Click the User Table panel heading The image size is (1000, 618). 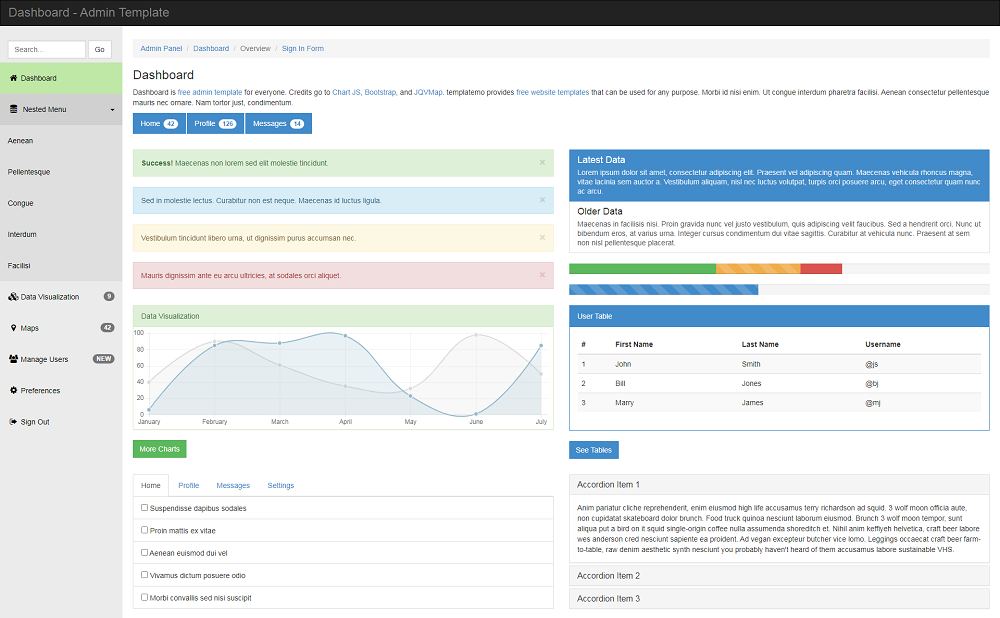779,316
